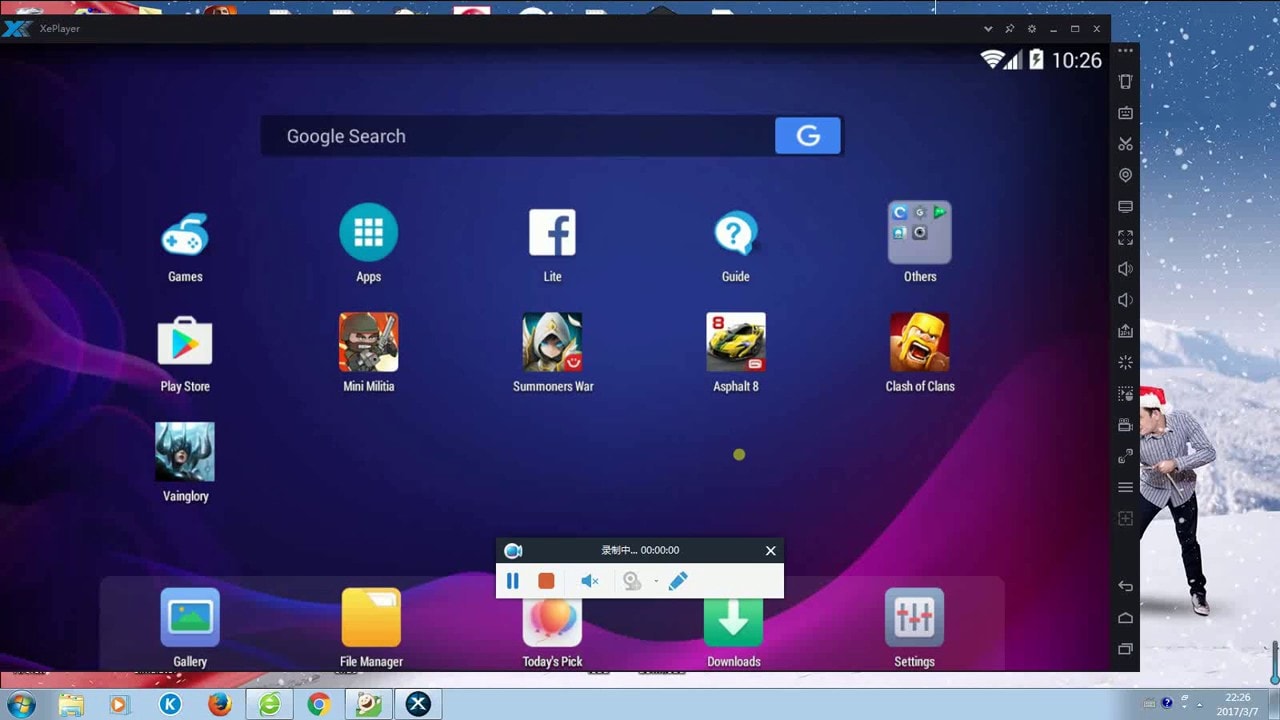
Task: Launch Mini Militia game
Action: pos(368,342)
